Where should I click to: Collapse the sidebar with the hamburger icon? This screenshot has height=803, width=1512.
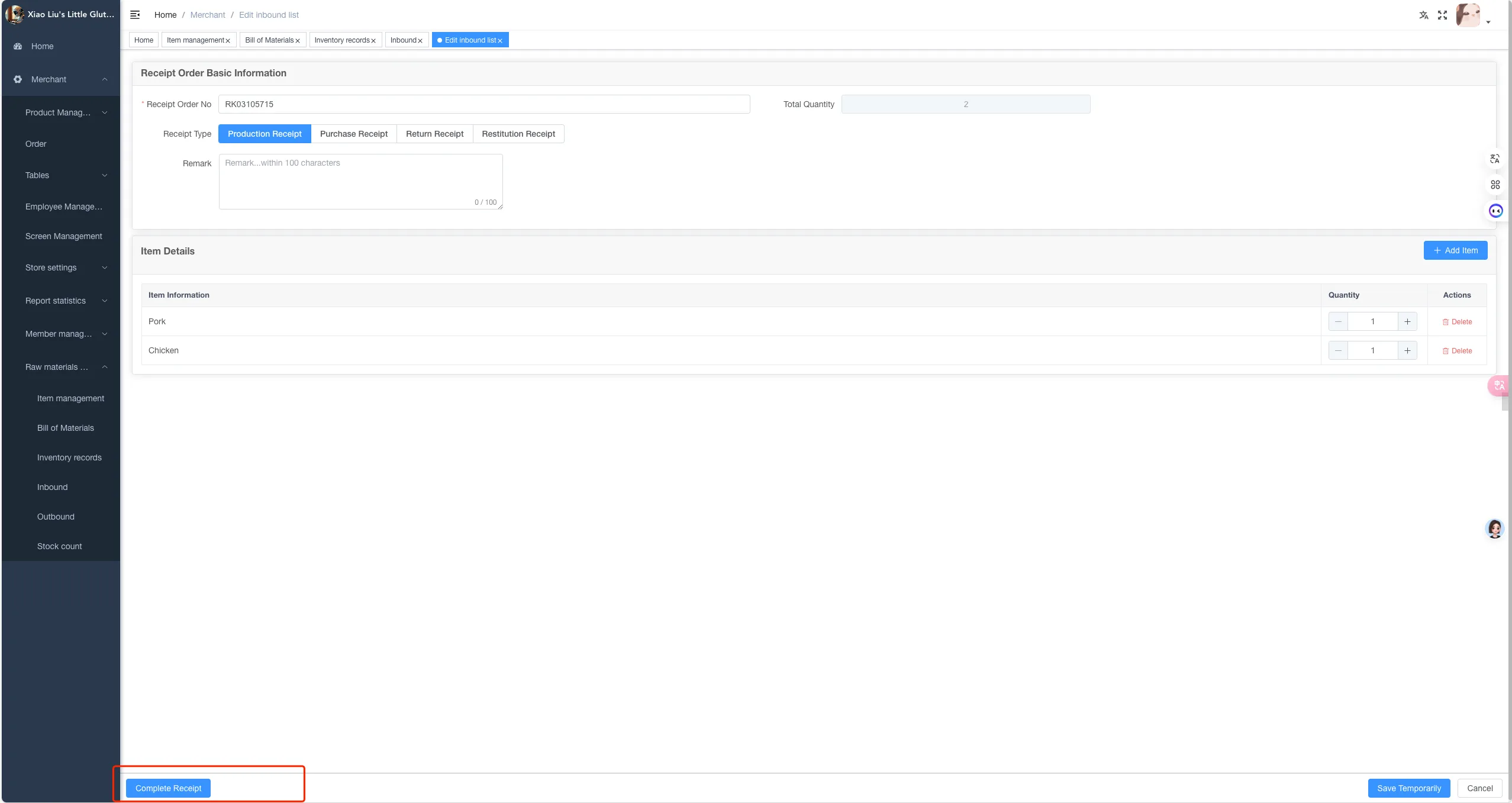135,15
